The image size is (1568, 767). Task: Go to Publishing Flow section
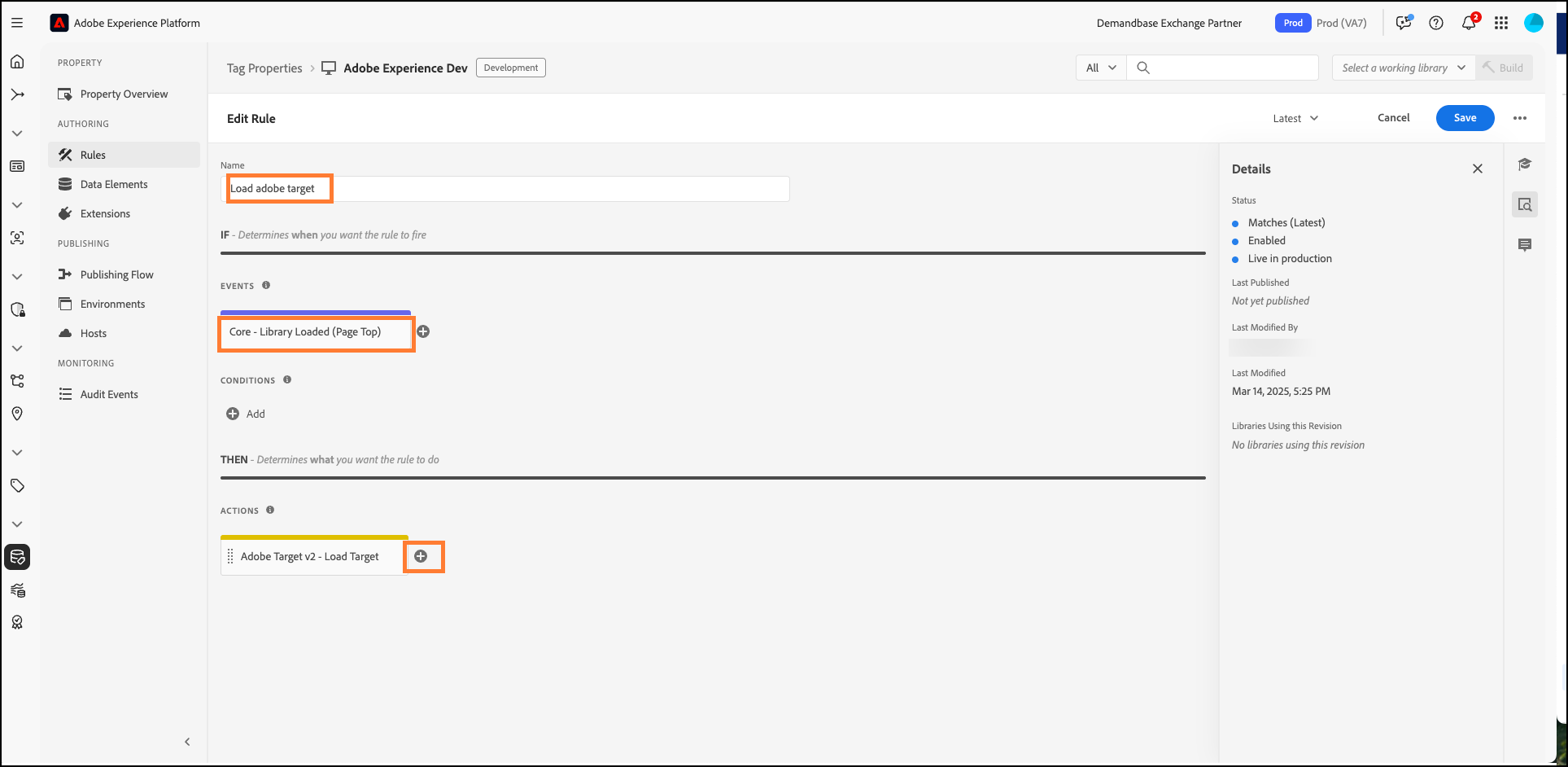point(116,274)
